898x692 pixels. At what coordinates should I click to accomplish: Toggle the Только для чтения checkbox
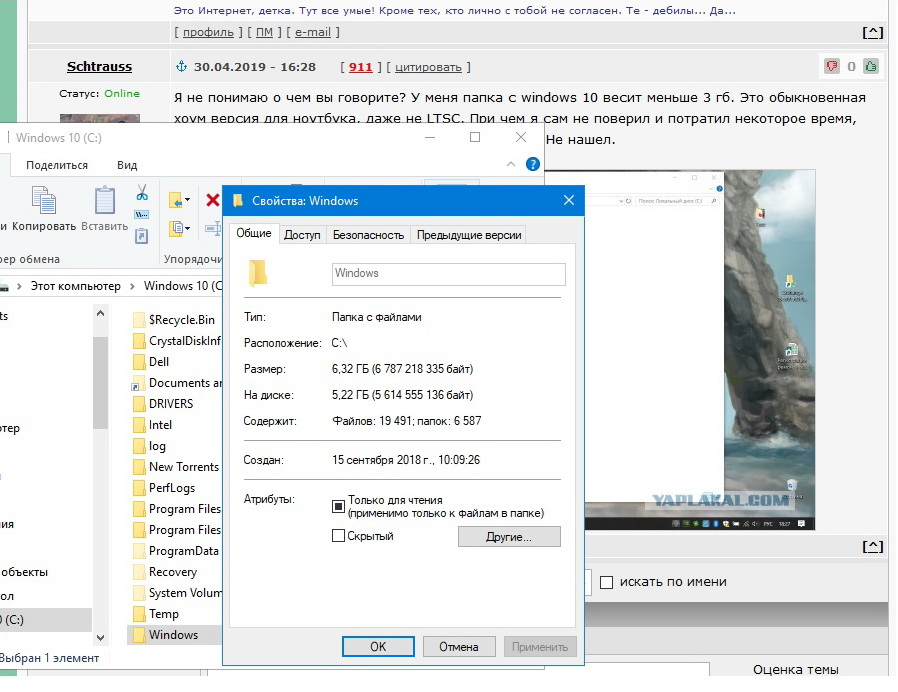pyautogui.click(x=338, y=506)
